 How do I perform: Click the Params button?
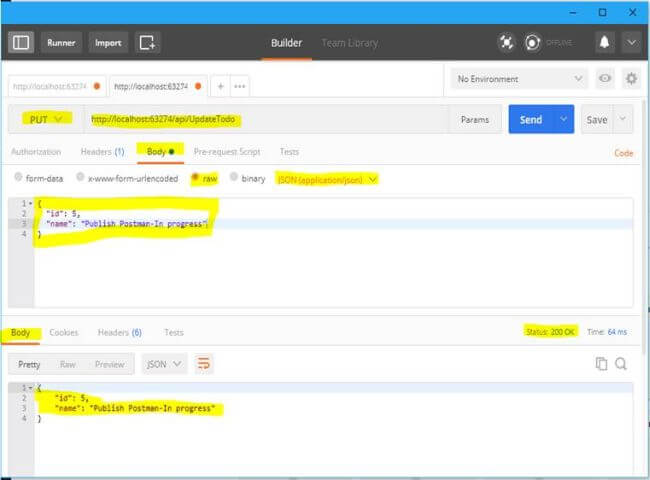(x=475, y=119)
